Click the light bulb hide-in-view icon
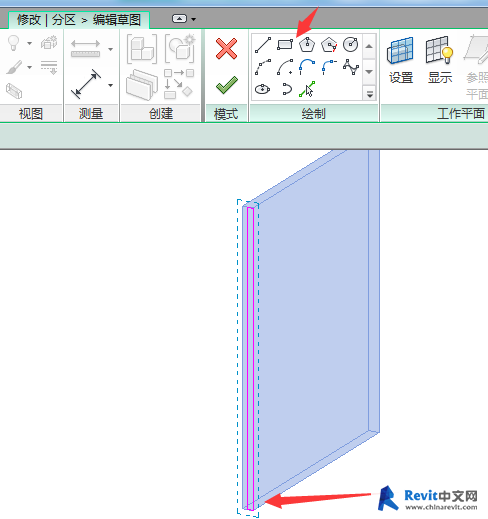Image resolution: width=488 pixels, height=519 pixels. (x=13, y=43)
